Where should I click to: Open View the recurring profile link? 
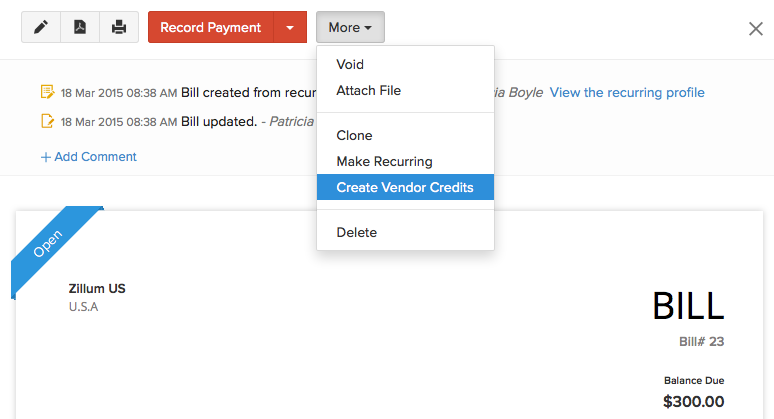627,92
